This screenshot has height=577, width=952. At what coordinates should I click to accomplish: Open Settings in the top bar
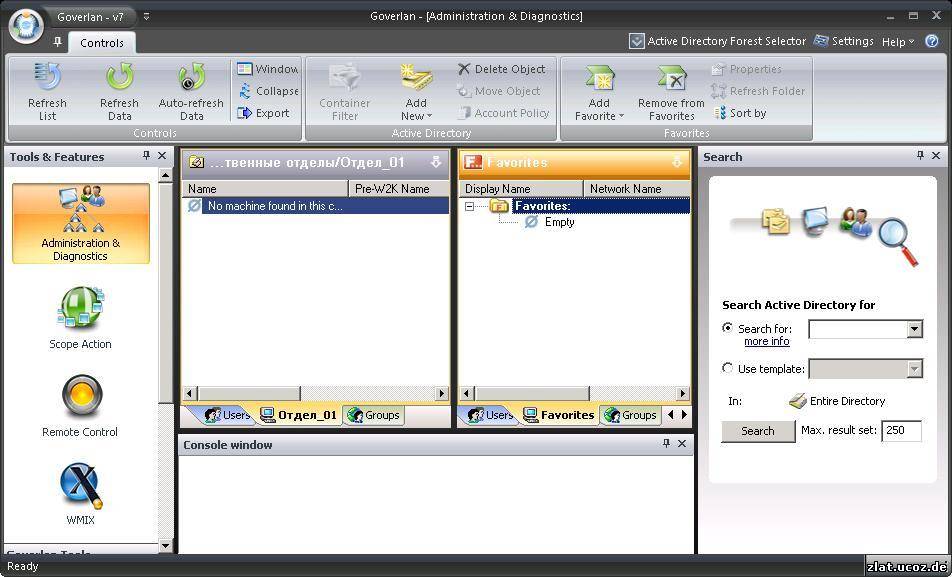click(843, 41)
